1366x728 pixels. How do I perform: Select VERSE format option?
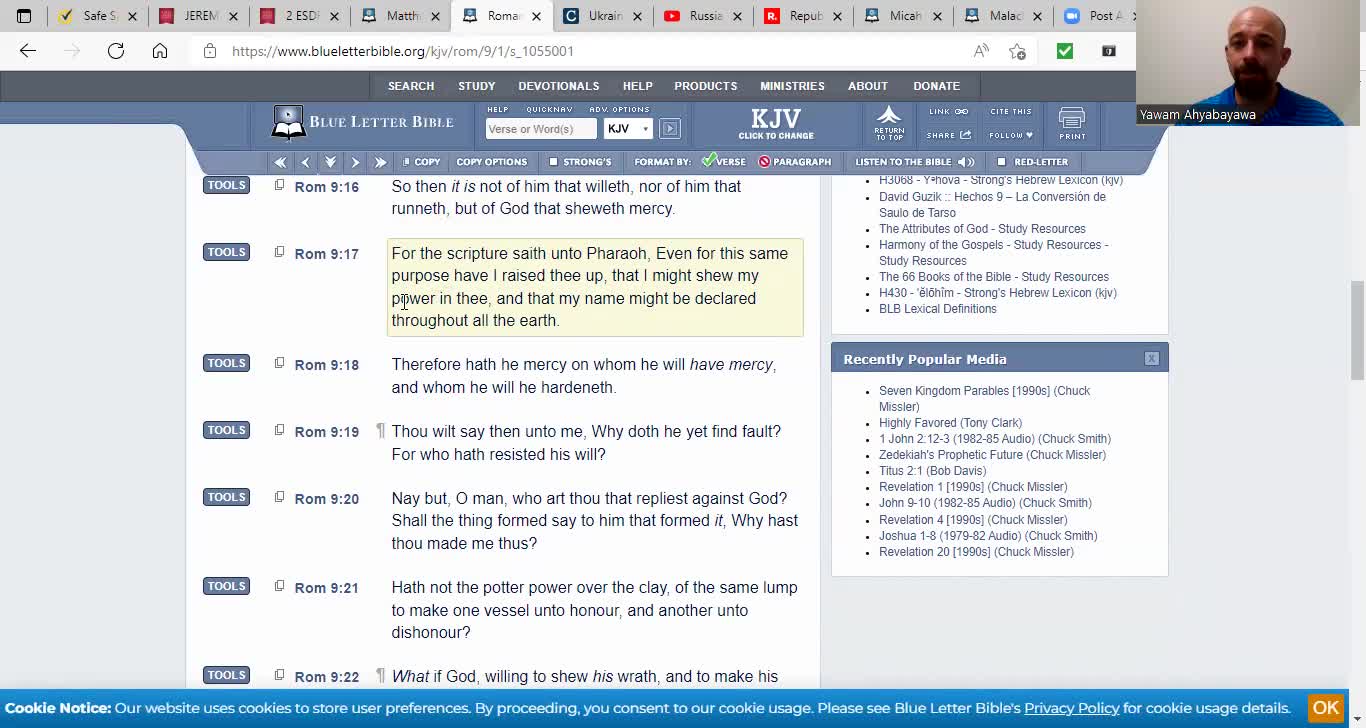pos(724,161)
